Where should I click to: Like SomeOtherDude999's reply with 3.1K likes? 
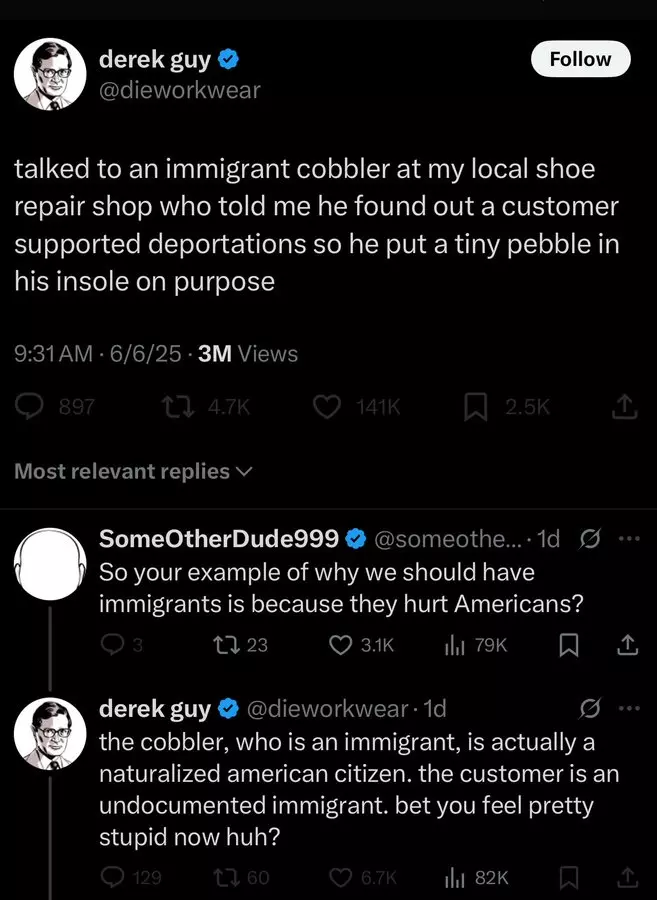[340, 645]
